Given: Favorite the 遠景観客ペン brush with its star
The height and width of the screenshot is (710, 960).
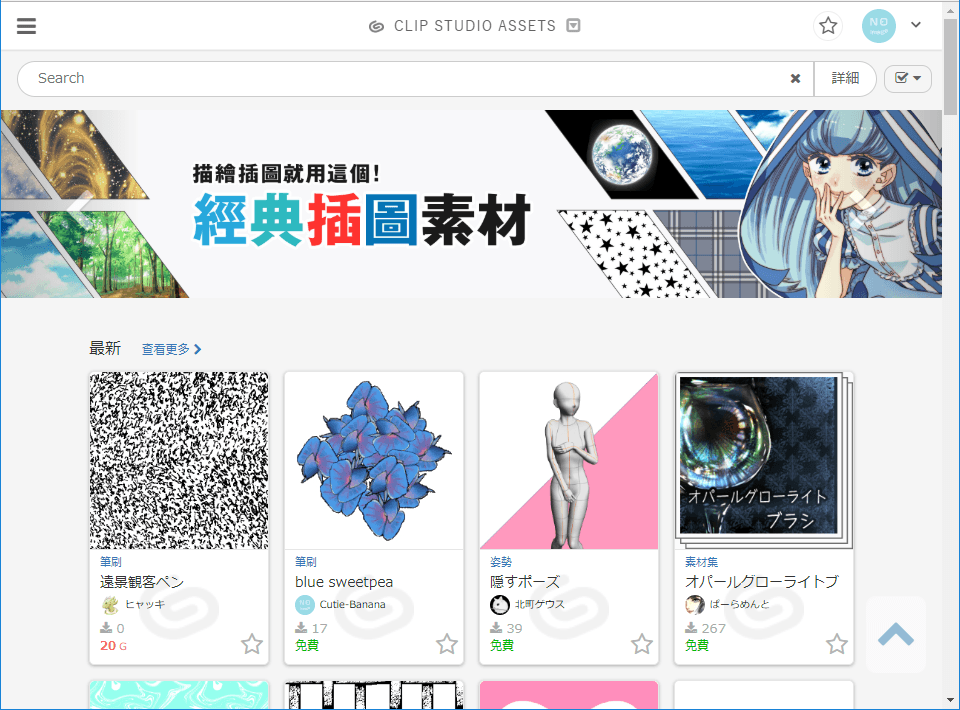Looking at the screenshot, I should pos(252,645).
